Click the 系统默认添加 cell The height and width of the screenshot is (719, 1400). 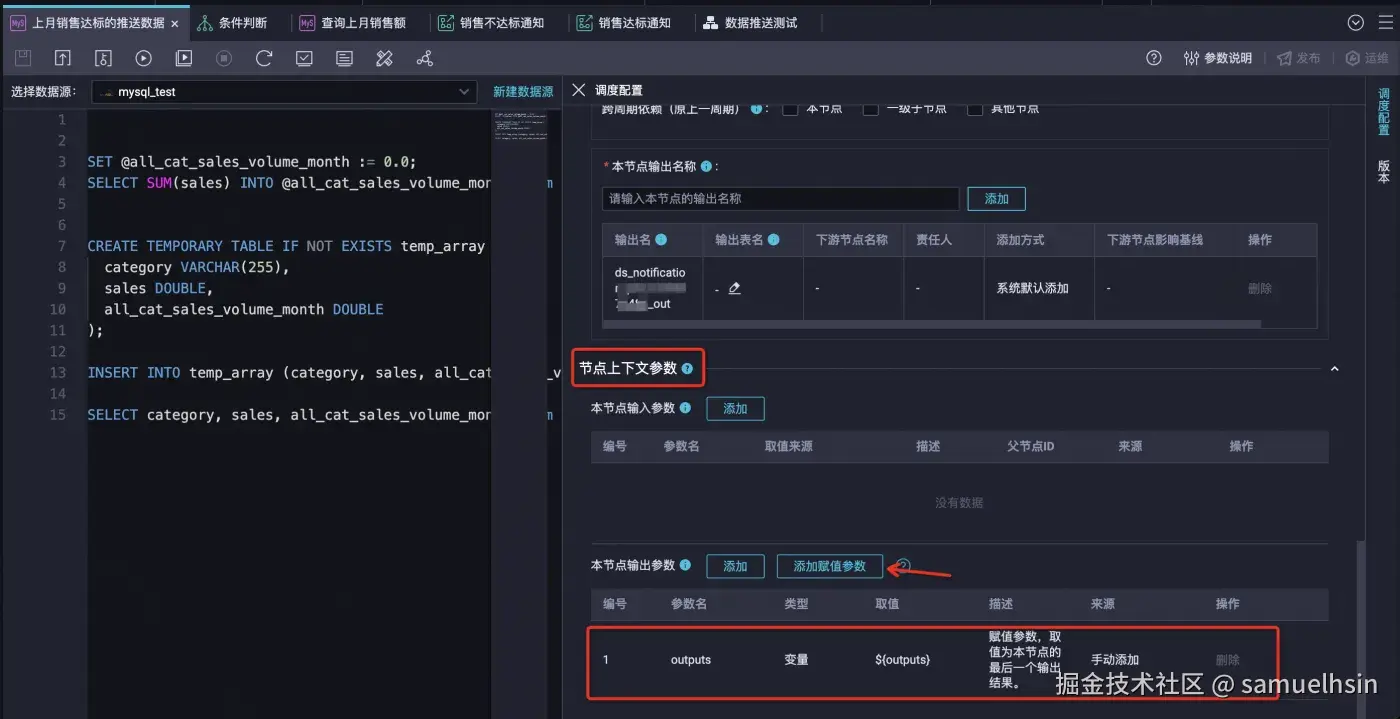tap(1032, 288)
